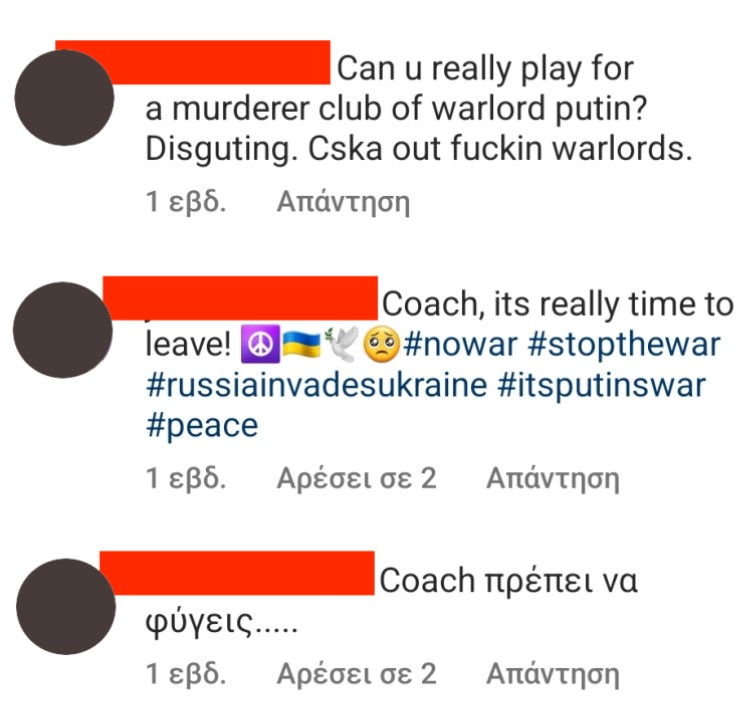The width and height of the screenshot is (743, 722).
Task: Open the first commenter's profile avatar
Action: [64, 97]
